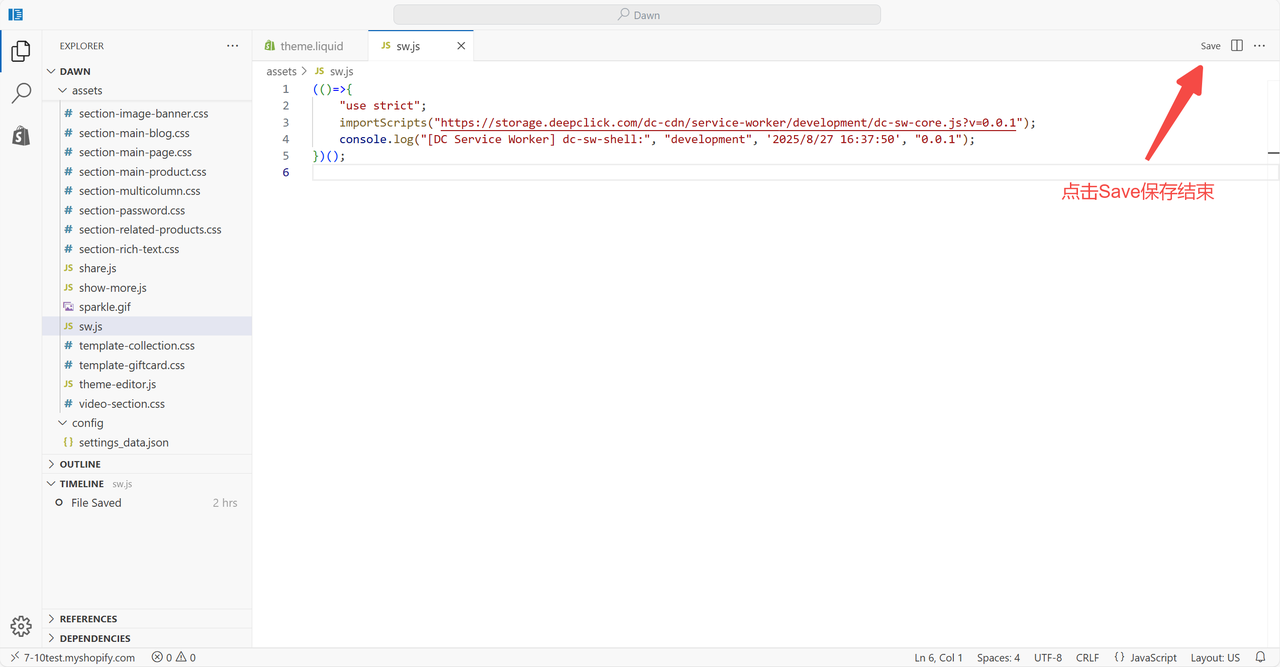The width and height of the screenshot is (1280, 667).
Task: Open Explorer panel more actions ellipsis
Action: (232, 46)
